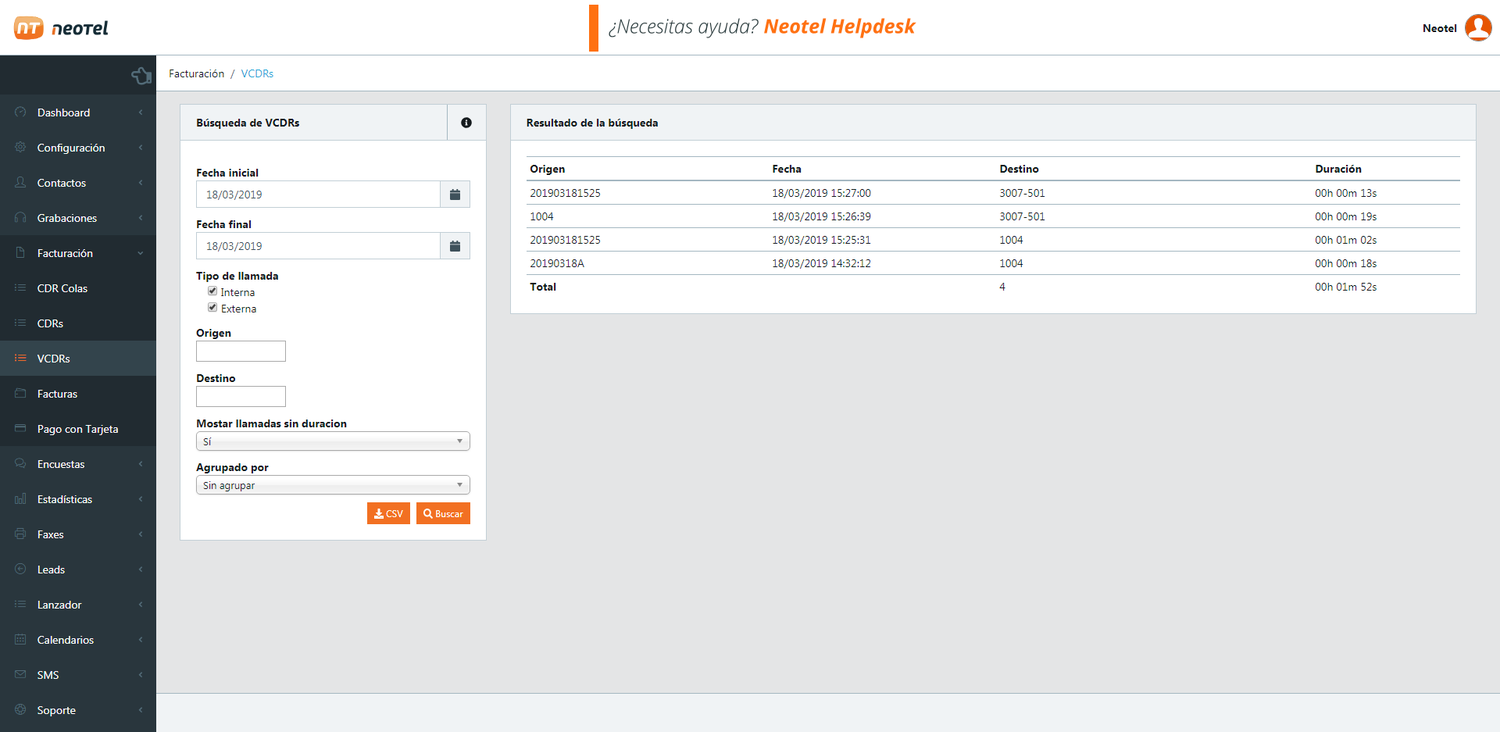Click the sidebar collapse pin icon
1500x732 pixels.
(x=141, y=75)
